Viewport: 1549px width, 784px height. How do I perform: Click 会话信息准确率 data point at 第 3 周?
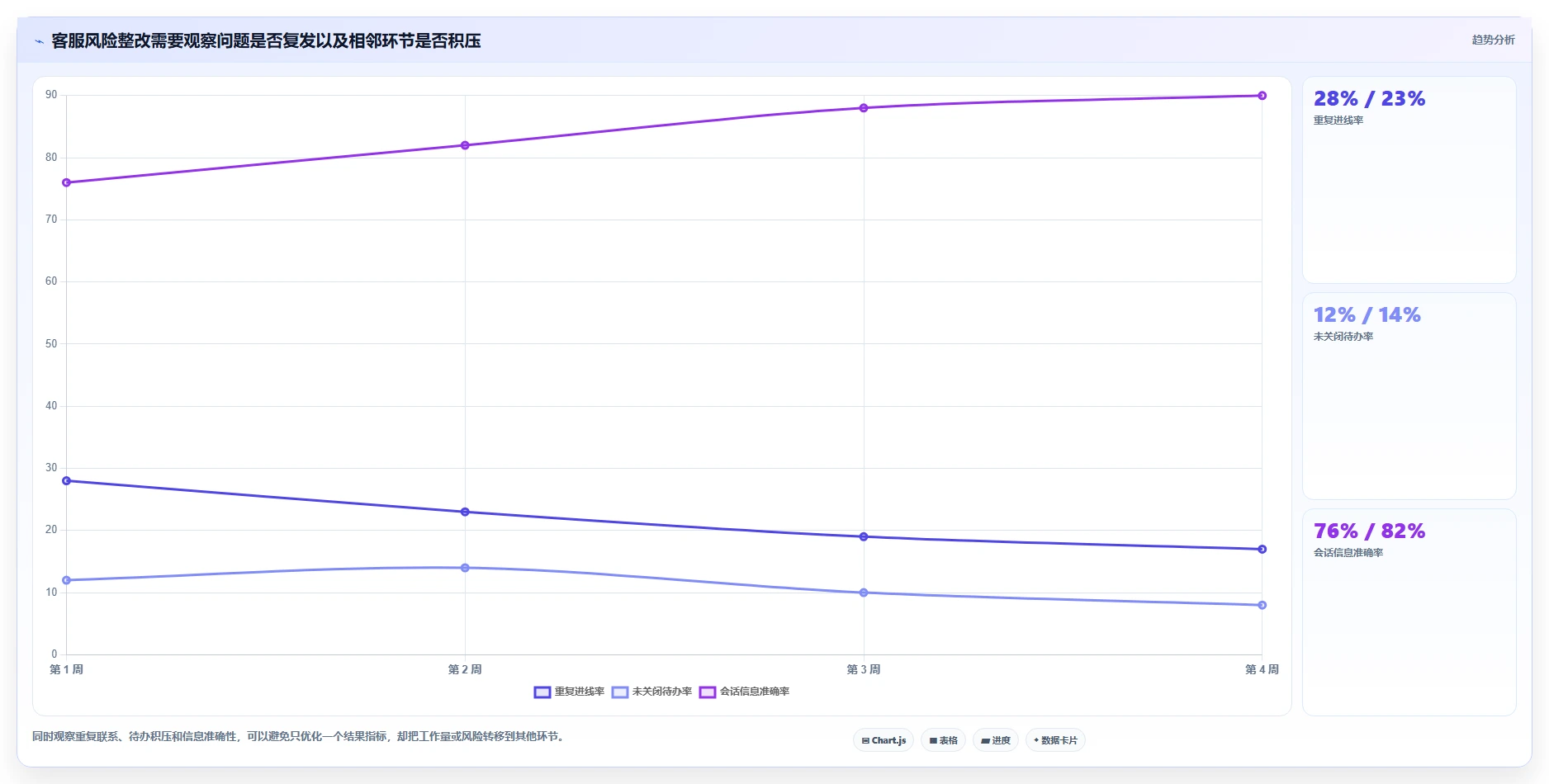(864, 108)
